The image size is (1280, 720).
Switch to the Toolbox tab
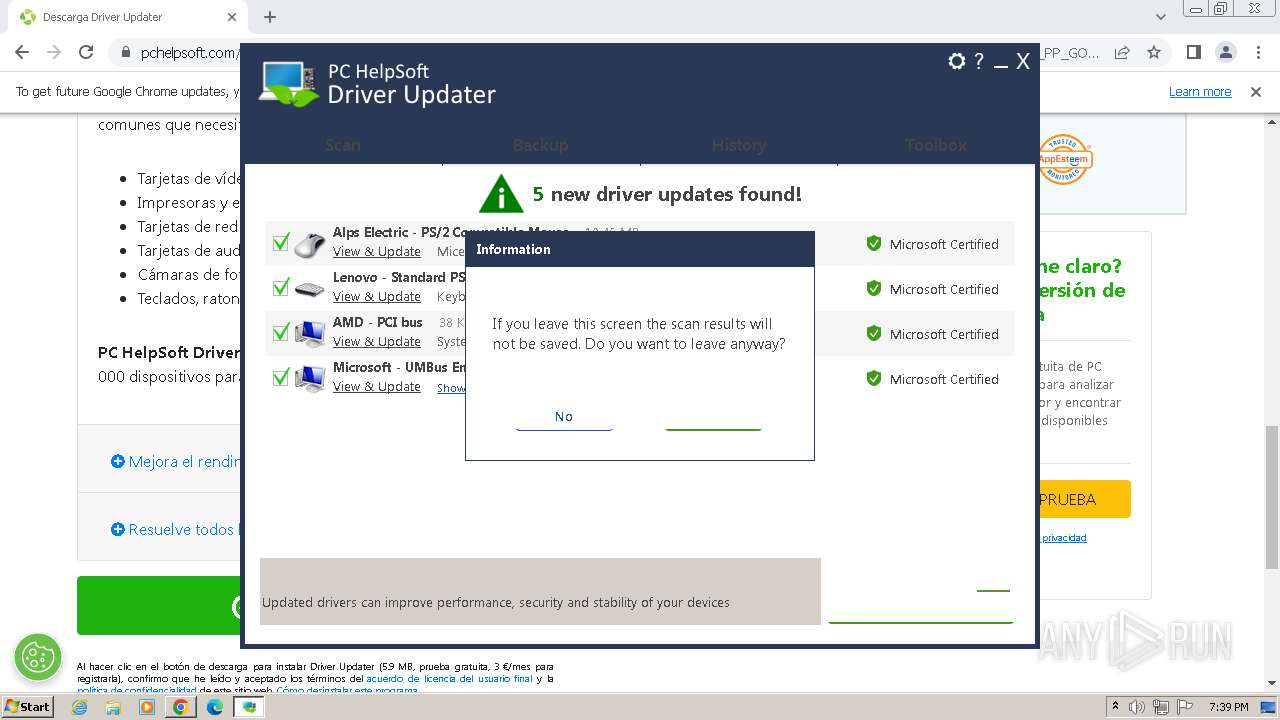point(936,145)
